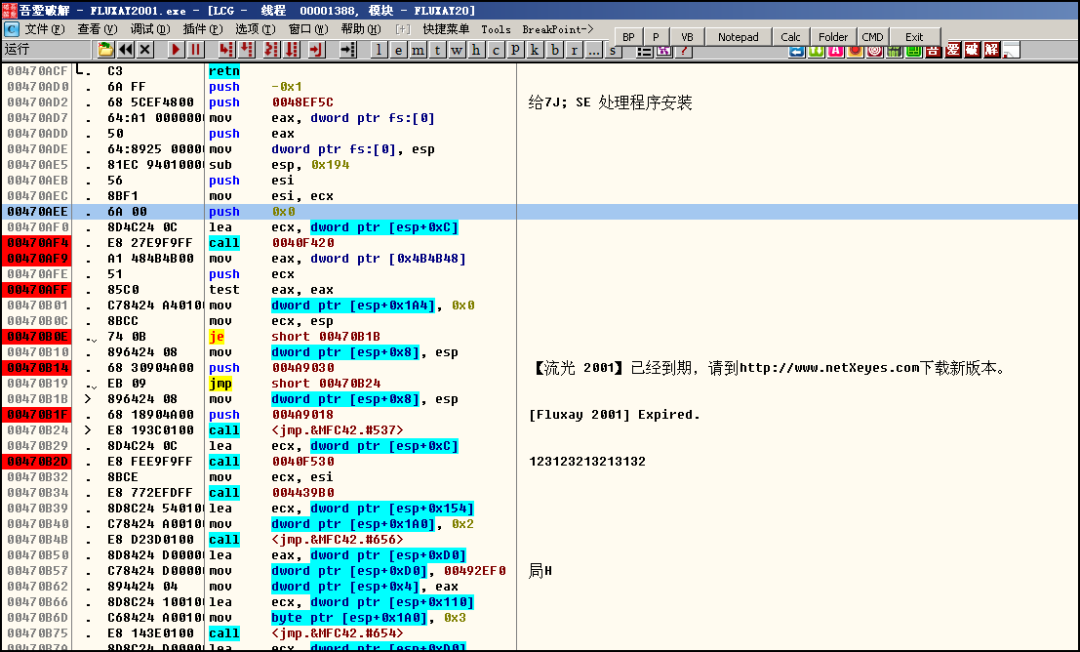The height and width of the screenshot is (652, 1080).
Task: Click the Trace Into toolbar icon
Action: 271,50
